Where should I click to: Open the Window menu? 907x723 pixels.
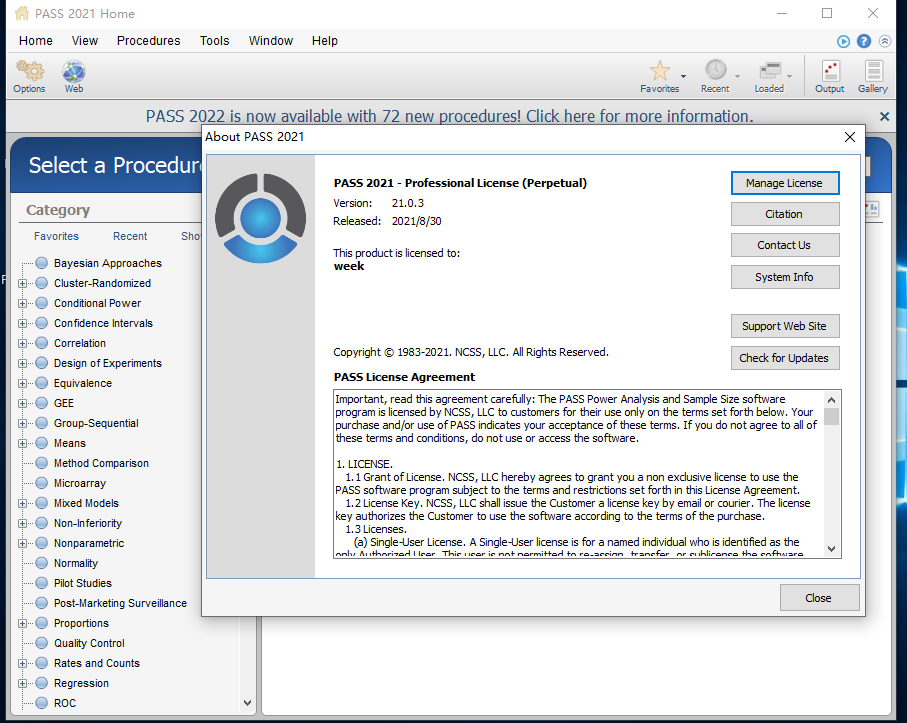click(x=271, y=40)
